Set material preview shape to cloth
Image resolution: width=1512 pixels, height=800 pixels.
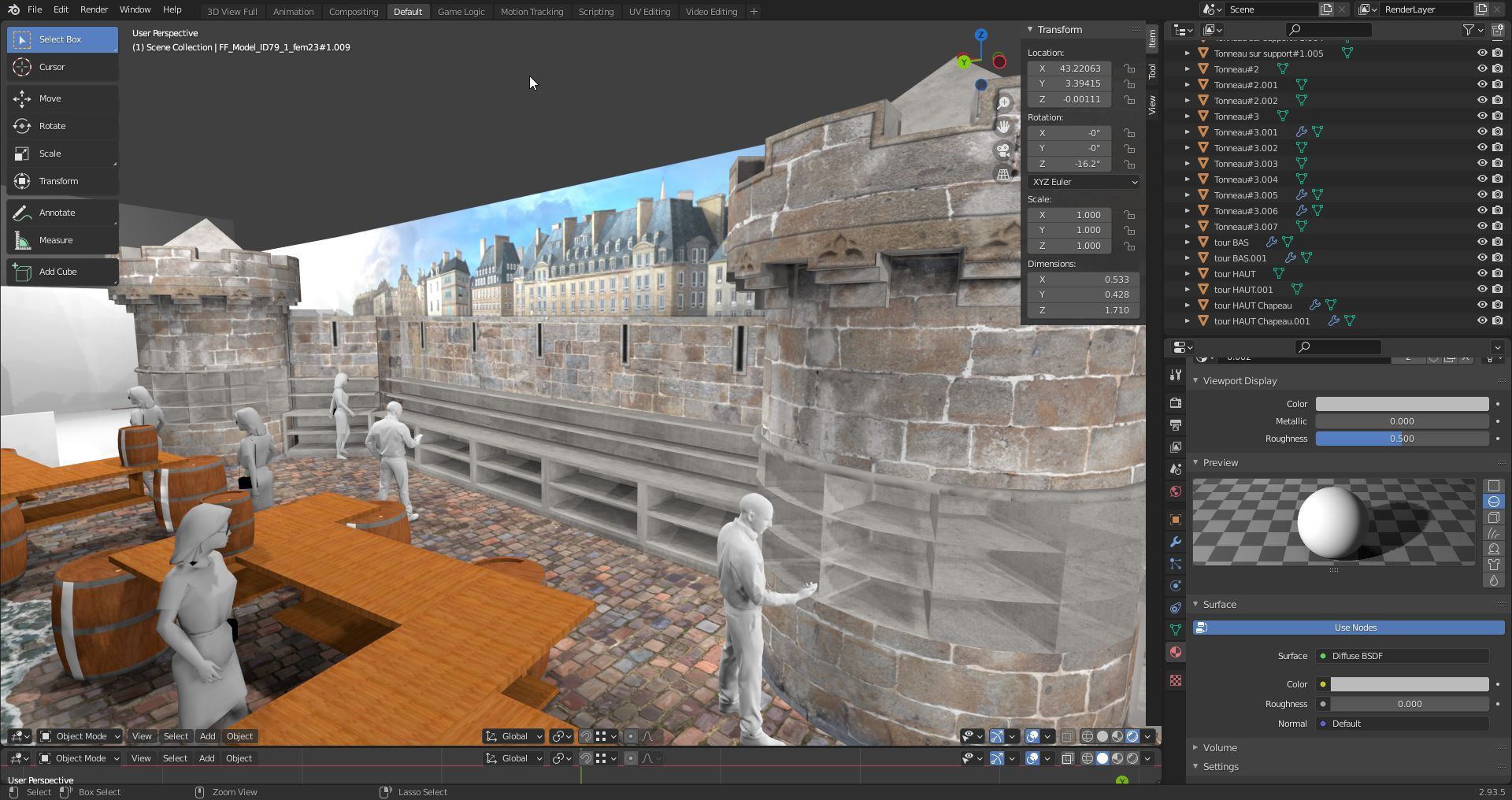[1494, 565]
